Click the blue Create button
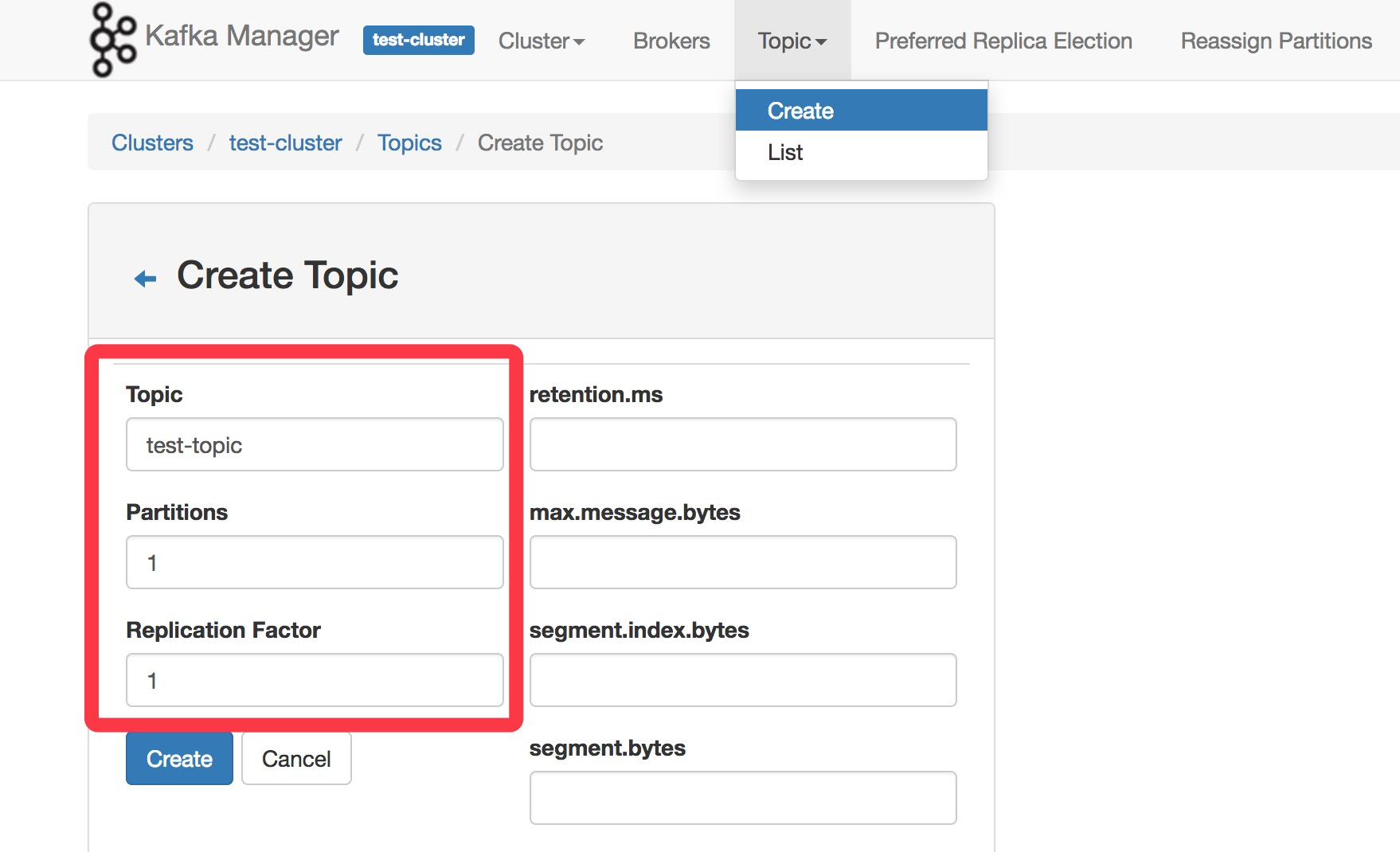 click(179, 758)
